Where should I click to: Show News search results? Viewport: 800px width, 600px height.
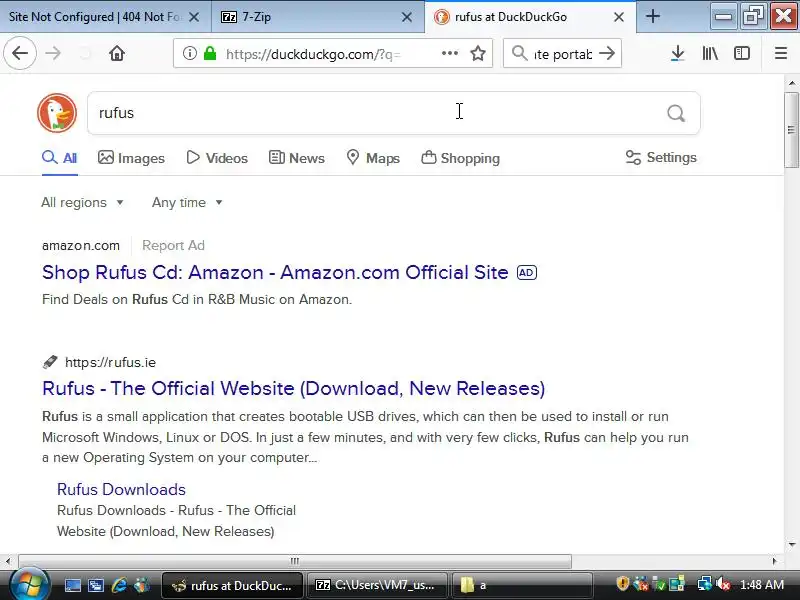point(296,158)
